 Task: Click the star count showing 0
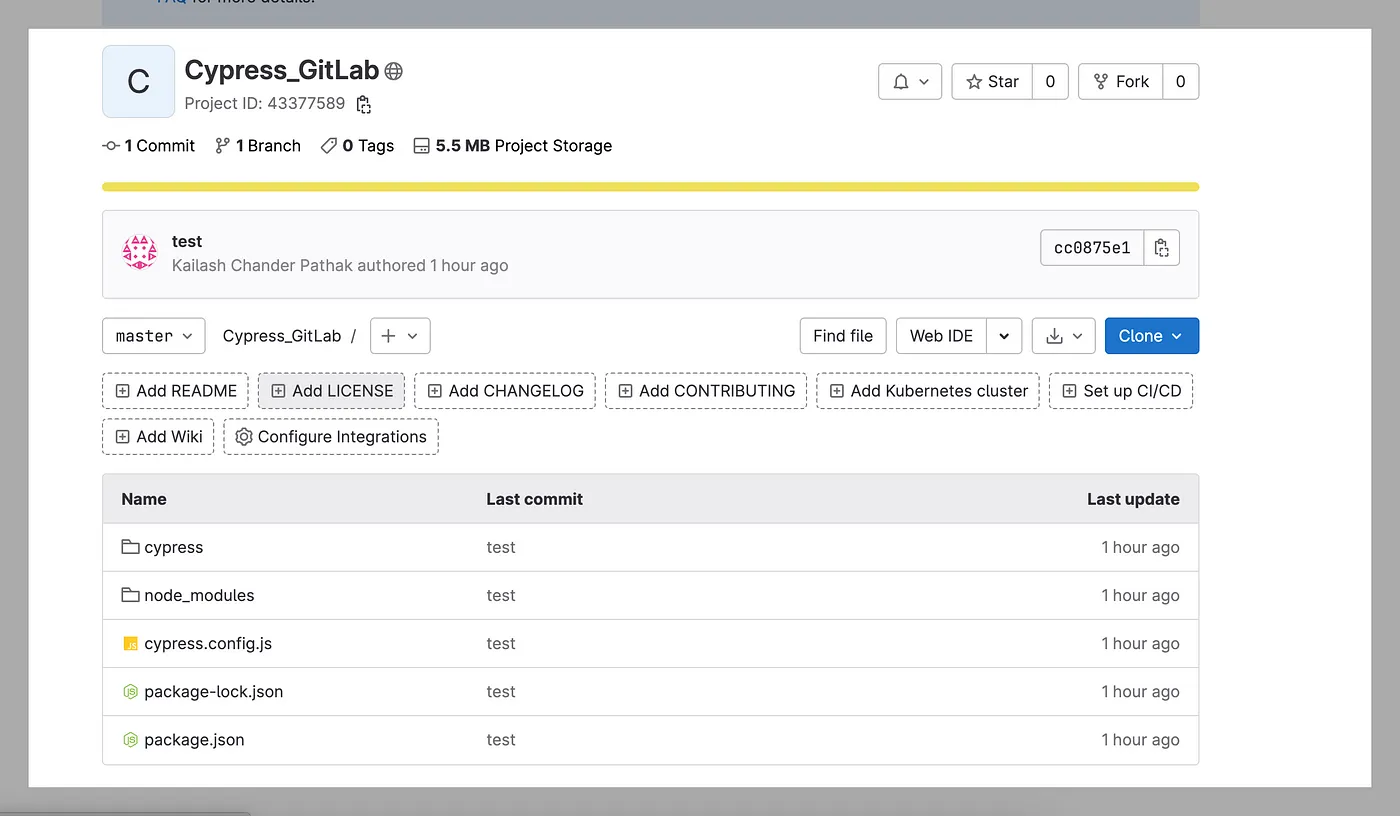[1050, 82]
